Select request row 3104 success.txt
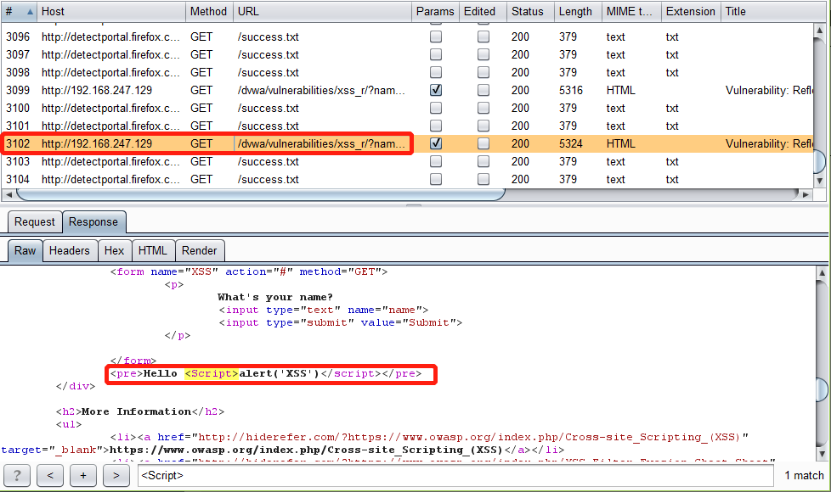Image resolution: width=831 pixels, height=493 pixels. coord(407,179)
